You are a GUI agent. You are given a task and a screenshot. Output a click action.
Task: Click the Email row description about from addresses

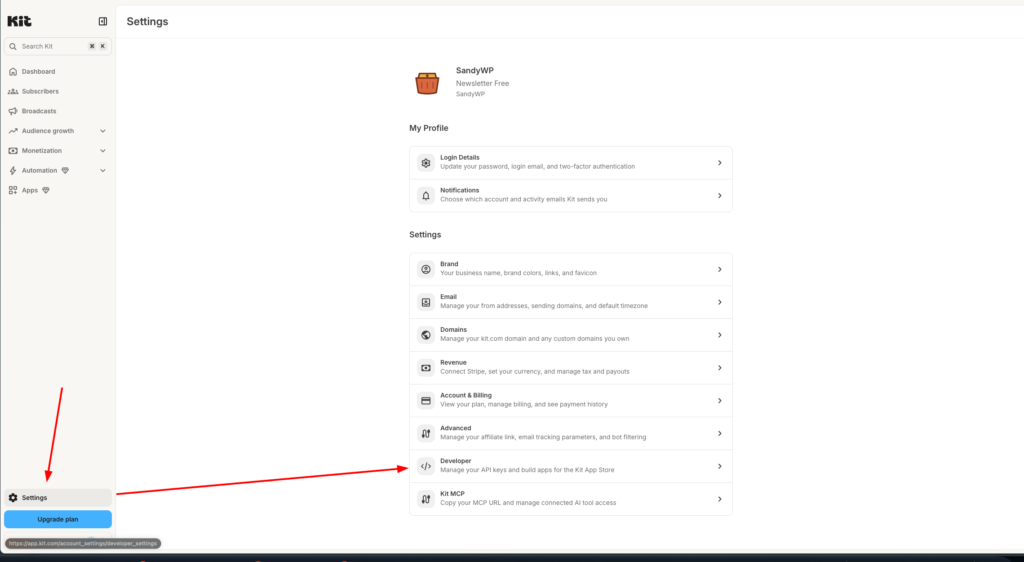[x=544, y=306]
